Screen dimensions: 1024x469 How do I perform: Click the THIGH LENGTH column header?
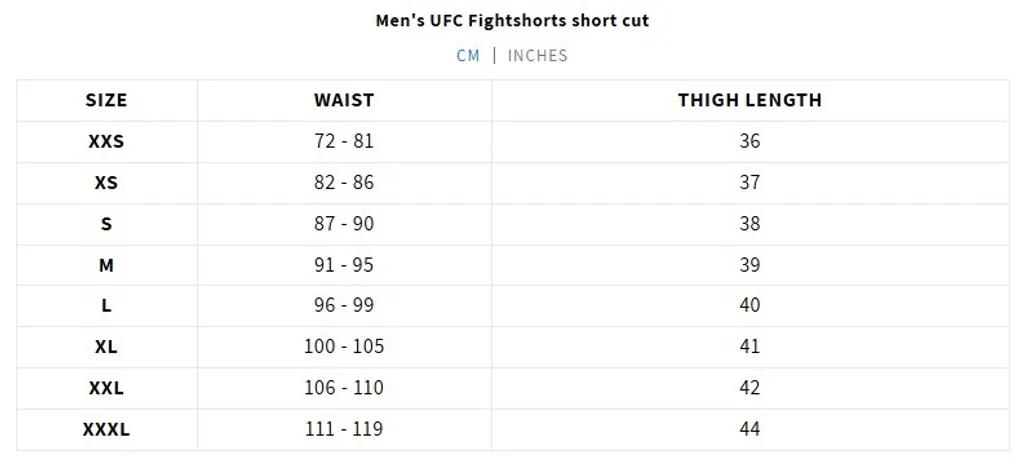750,100
